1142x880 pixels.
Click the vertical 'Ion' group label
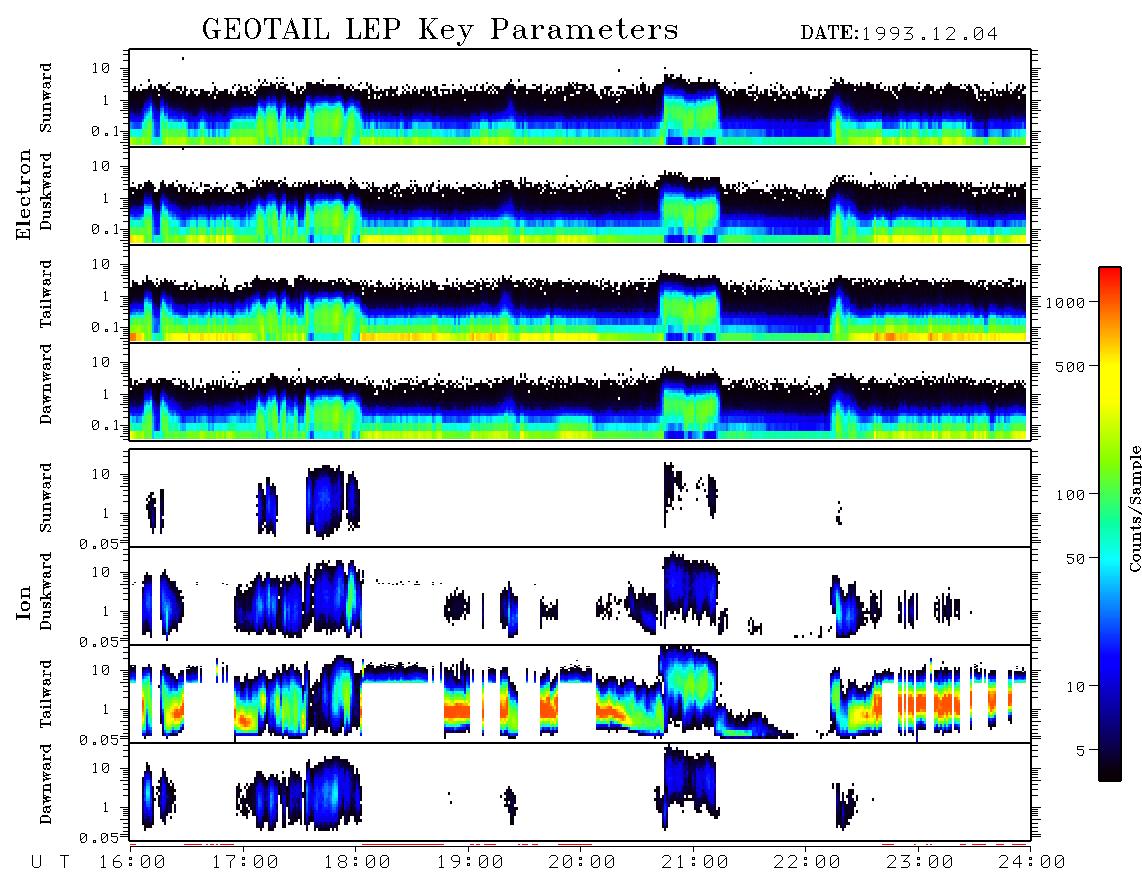[x=23, y=602]
